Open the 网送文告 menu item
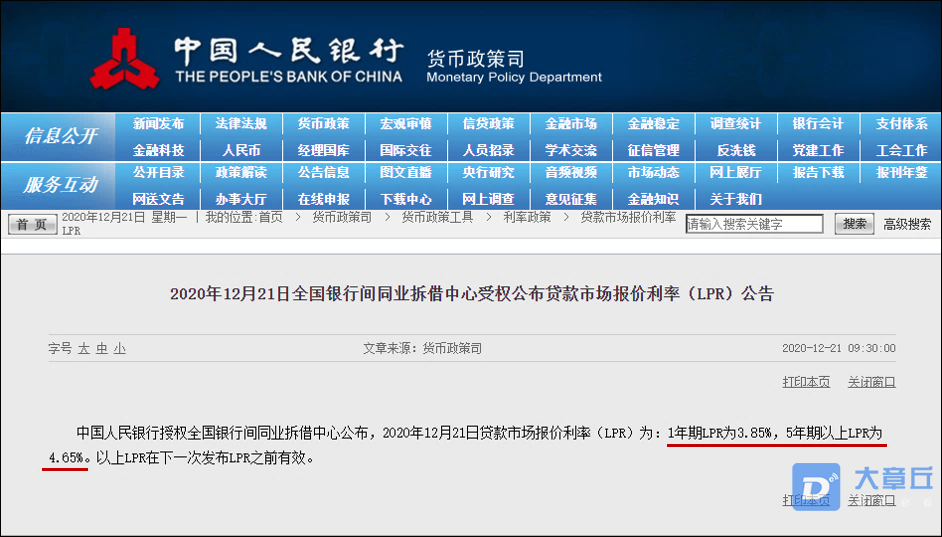 159,199
